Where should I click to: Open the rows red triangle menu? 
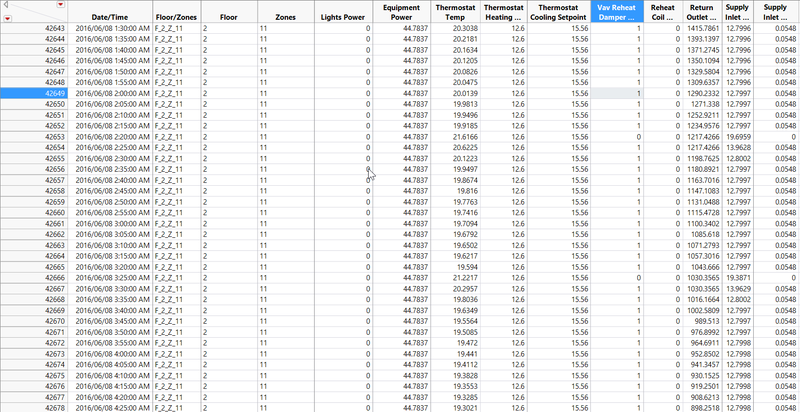(8, 18)
